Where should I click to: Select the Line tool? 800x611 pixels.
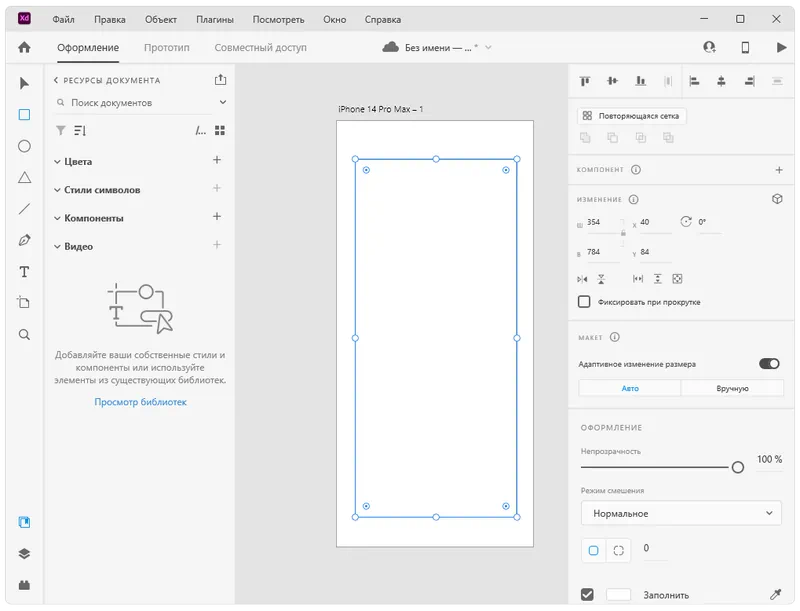coord(24,209)
